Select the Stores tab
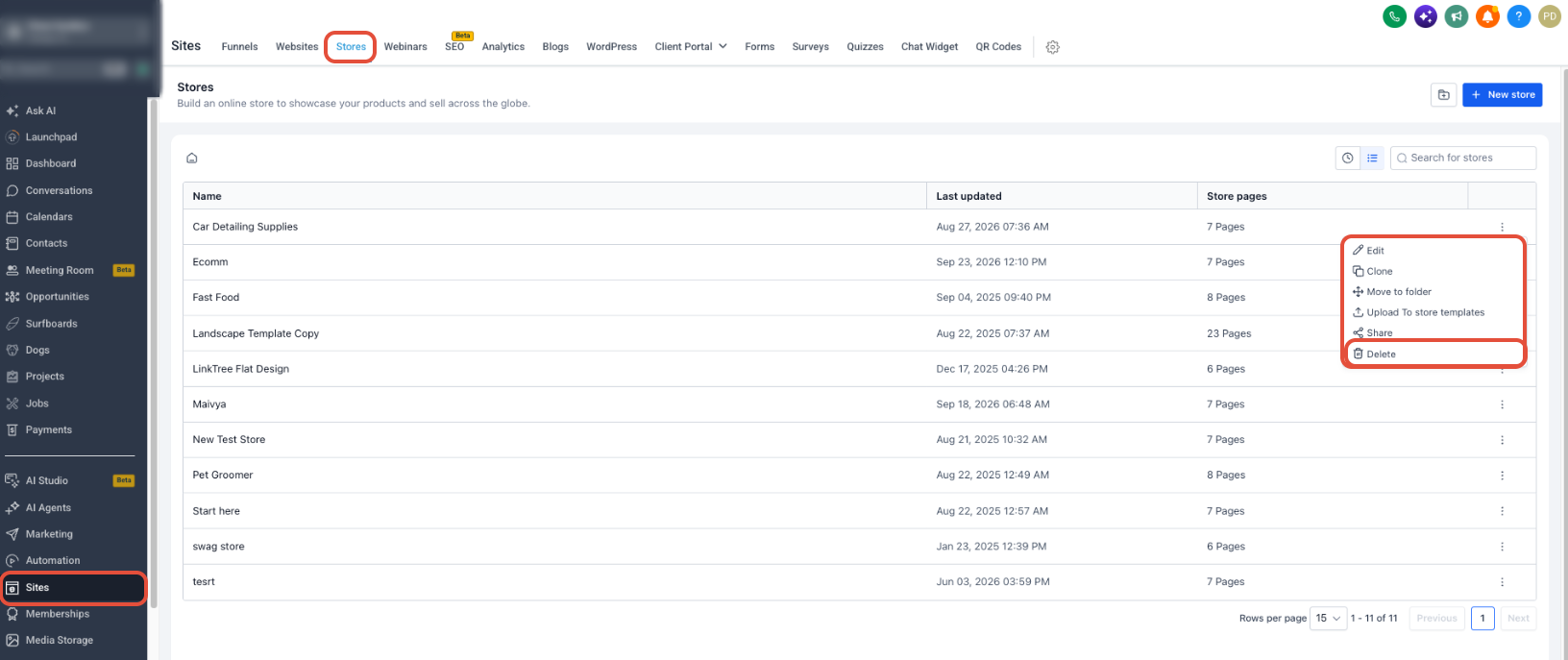 click(x=351, y=46)
